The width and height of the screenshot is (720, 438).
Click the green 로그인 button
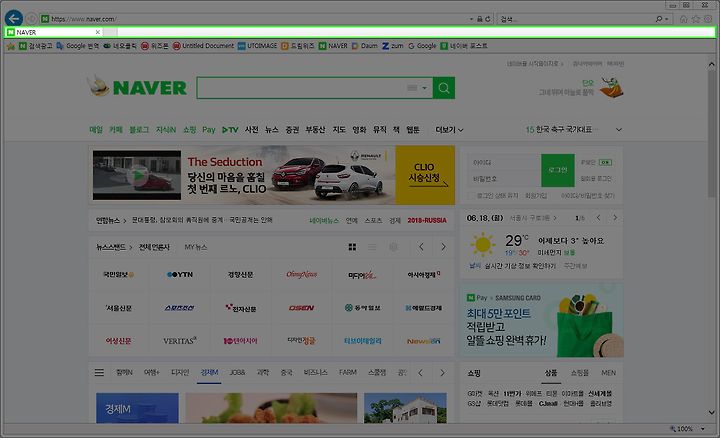[x=557, y=170]
